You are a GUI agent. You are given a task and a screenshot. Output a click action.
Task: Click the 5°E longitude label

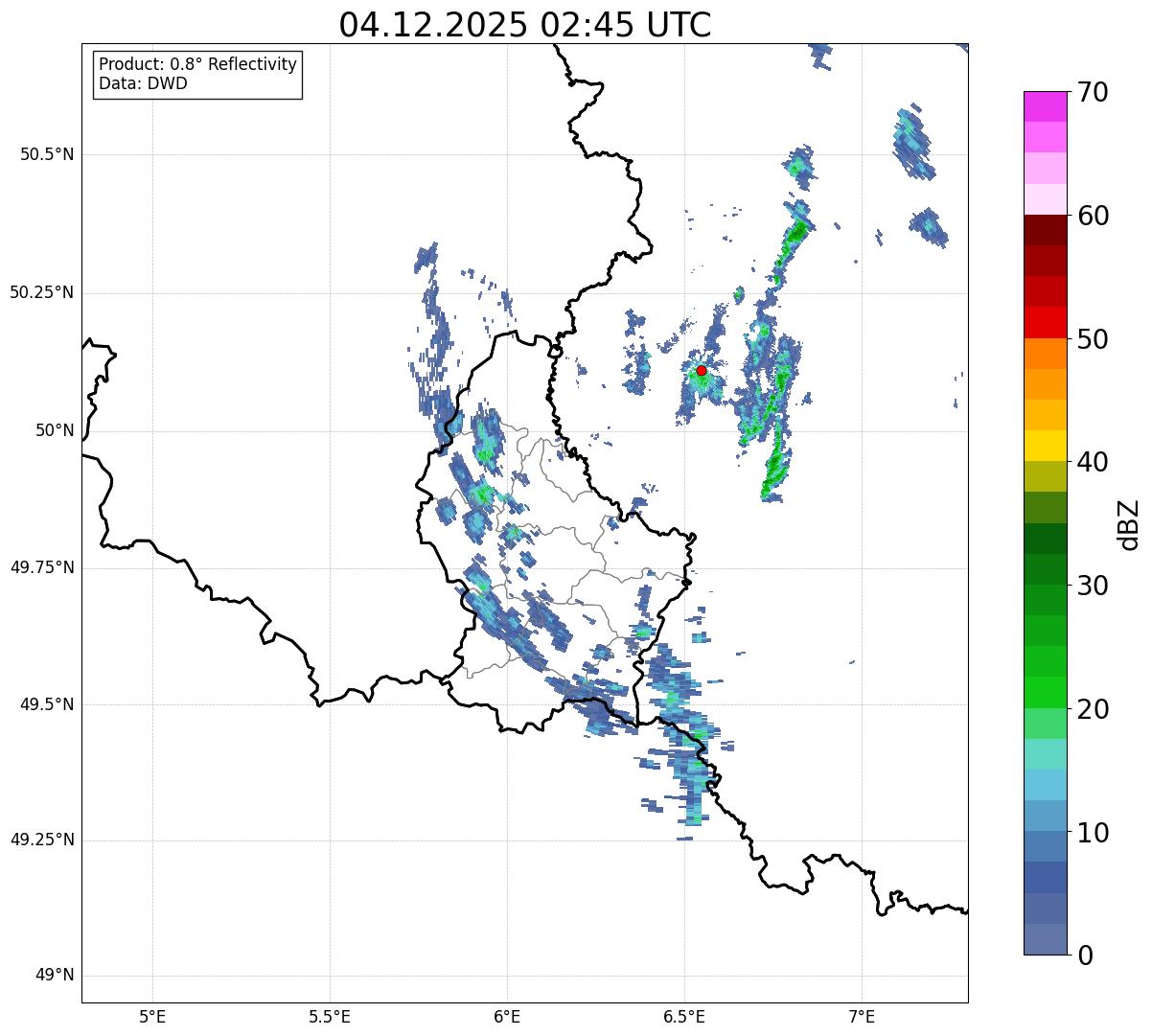[152, 1016]
